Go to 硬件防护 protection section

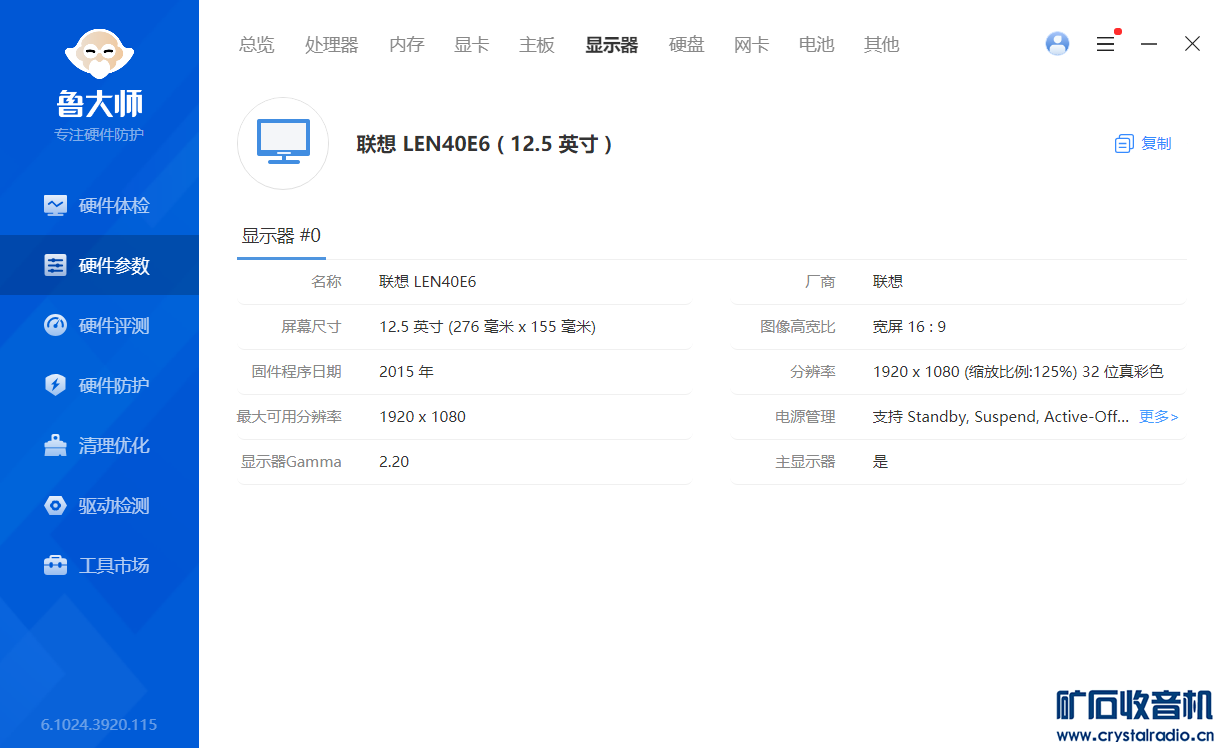click(x=99, y=385)
